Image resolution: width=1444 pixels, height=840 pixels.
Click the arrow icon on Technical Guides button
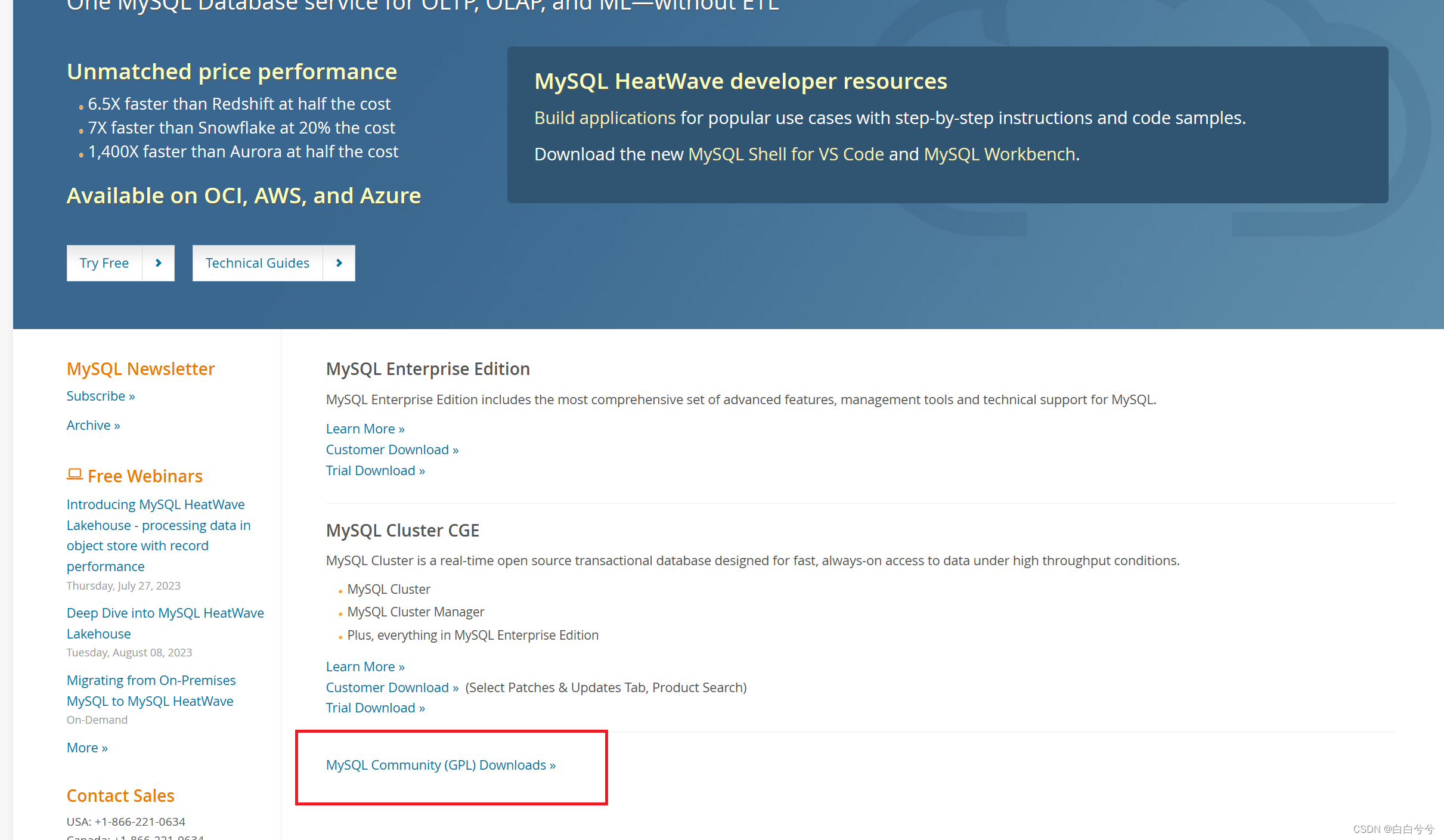339,263
